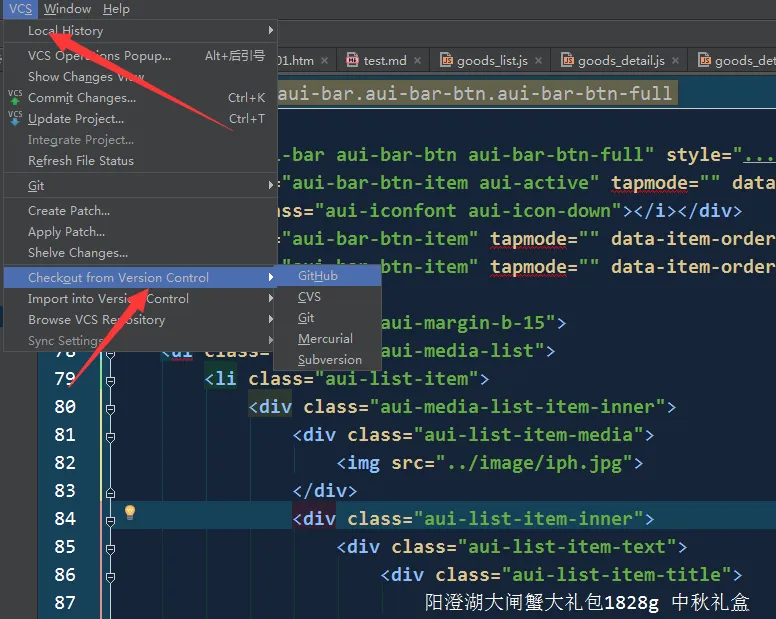Click the Update Project VCS arrow icon
The width and height of the screenshot is (776, 619).
[x=15, y=118]
